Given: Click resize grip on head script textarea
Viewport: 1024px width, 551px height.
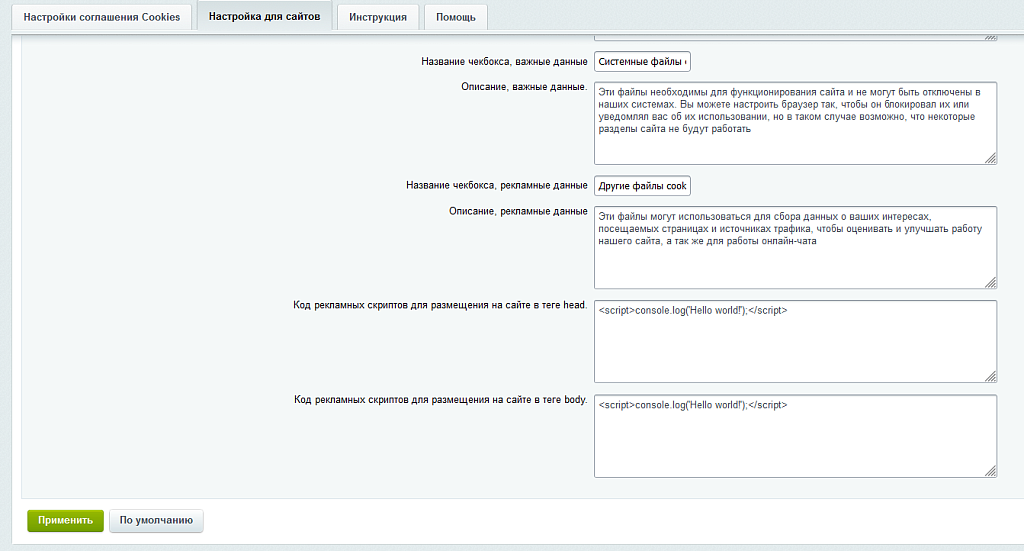Looking at the screenshot, I should pos(990,376).
